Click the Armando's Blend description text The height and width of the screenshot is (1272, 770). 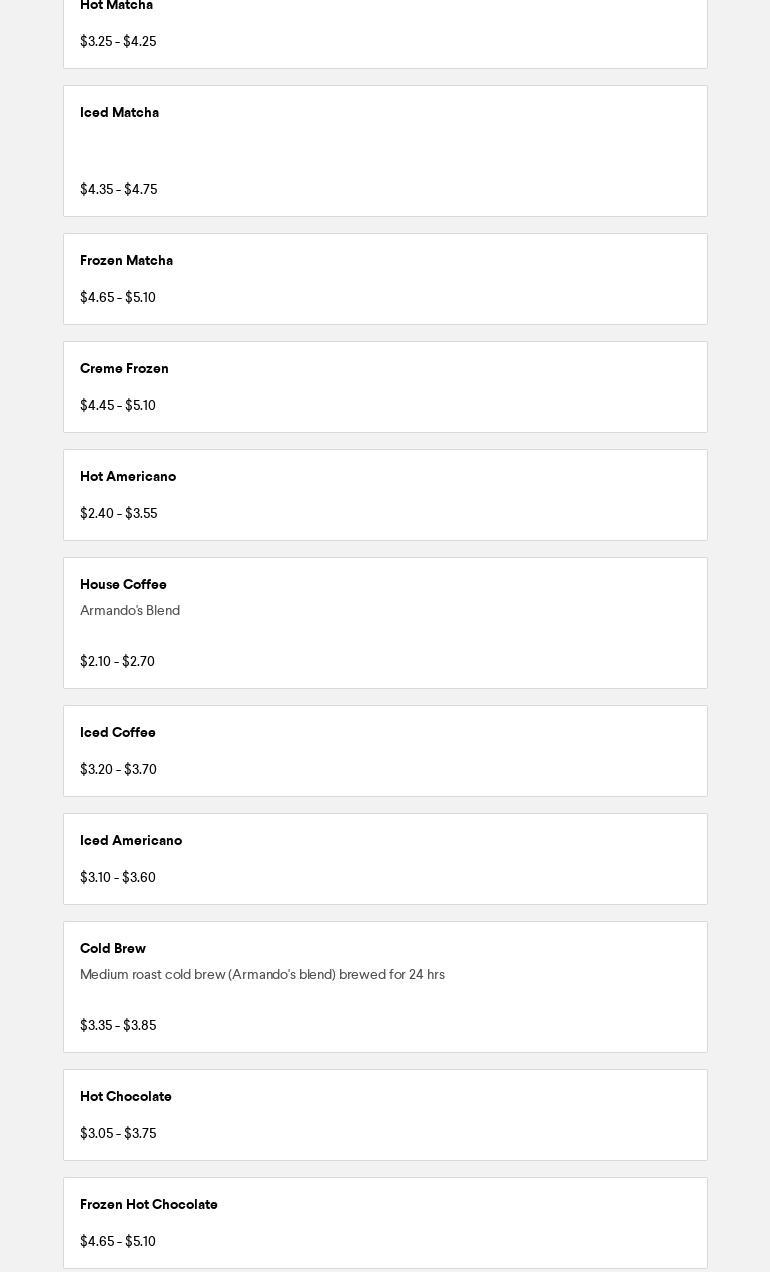tap(130, 611)
